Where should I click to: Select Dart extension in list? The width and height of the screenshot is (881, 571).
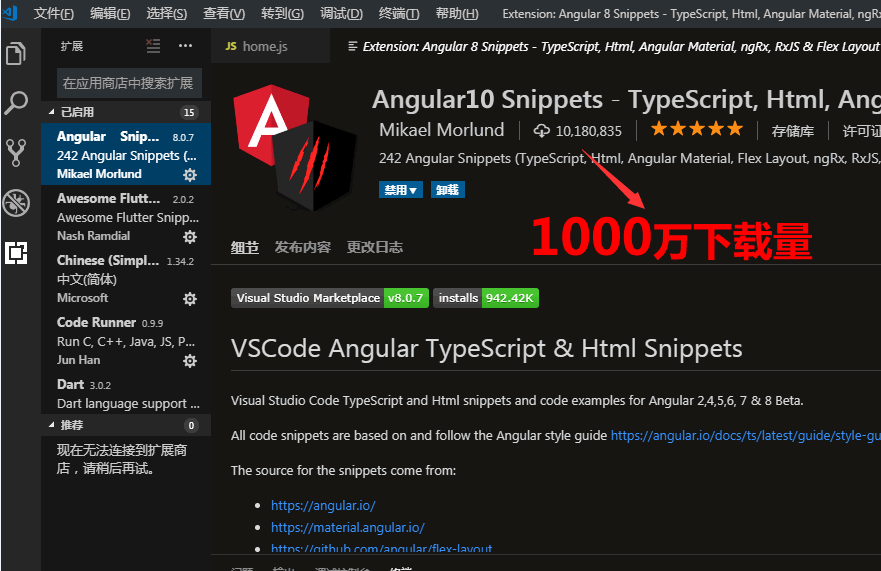tap(126, 393)
